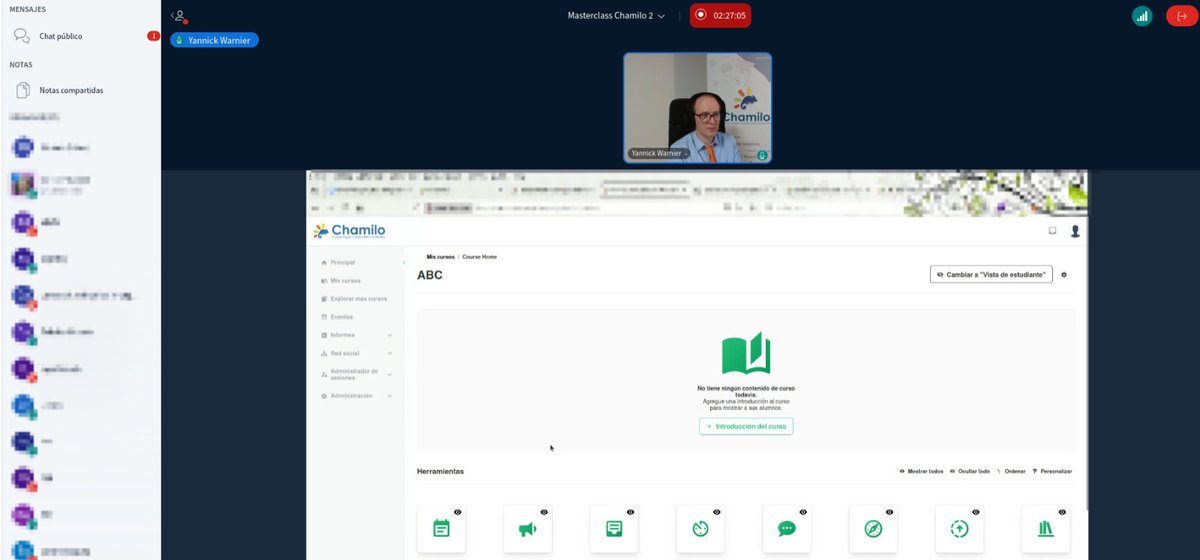Click the red leave meeting button

tap(1182, 16)
